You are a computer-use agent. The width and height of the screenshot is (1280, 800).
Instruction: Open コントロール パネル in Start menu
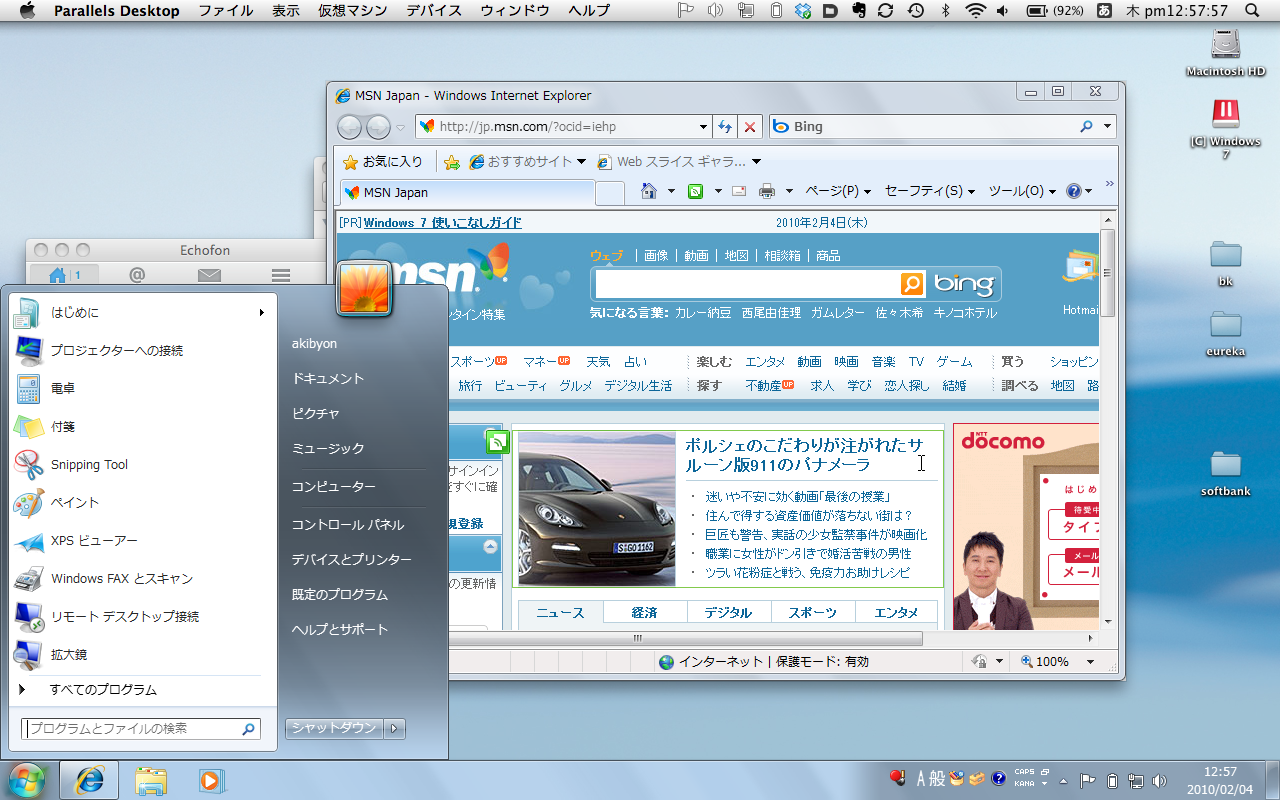pos(348,524)
